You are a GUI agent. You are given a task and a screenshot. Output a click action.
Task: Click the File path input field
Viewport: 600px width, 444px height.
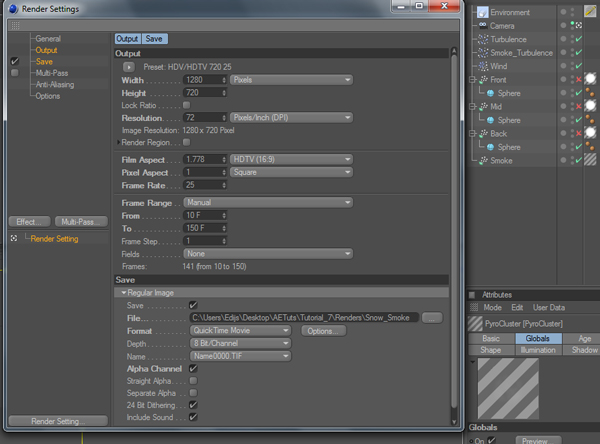tap(302, 318)
